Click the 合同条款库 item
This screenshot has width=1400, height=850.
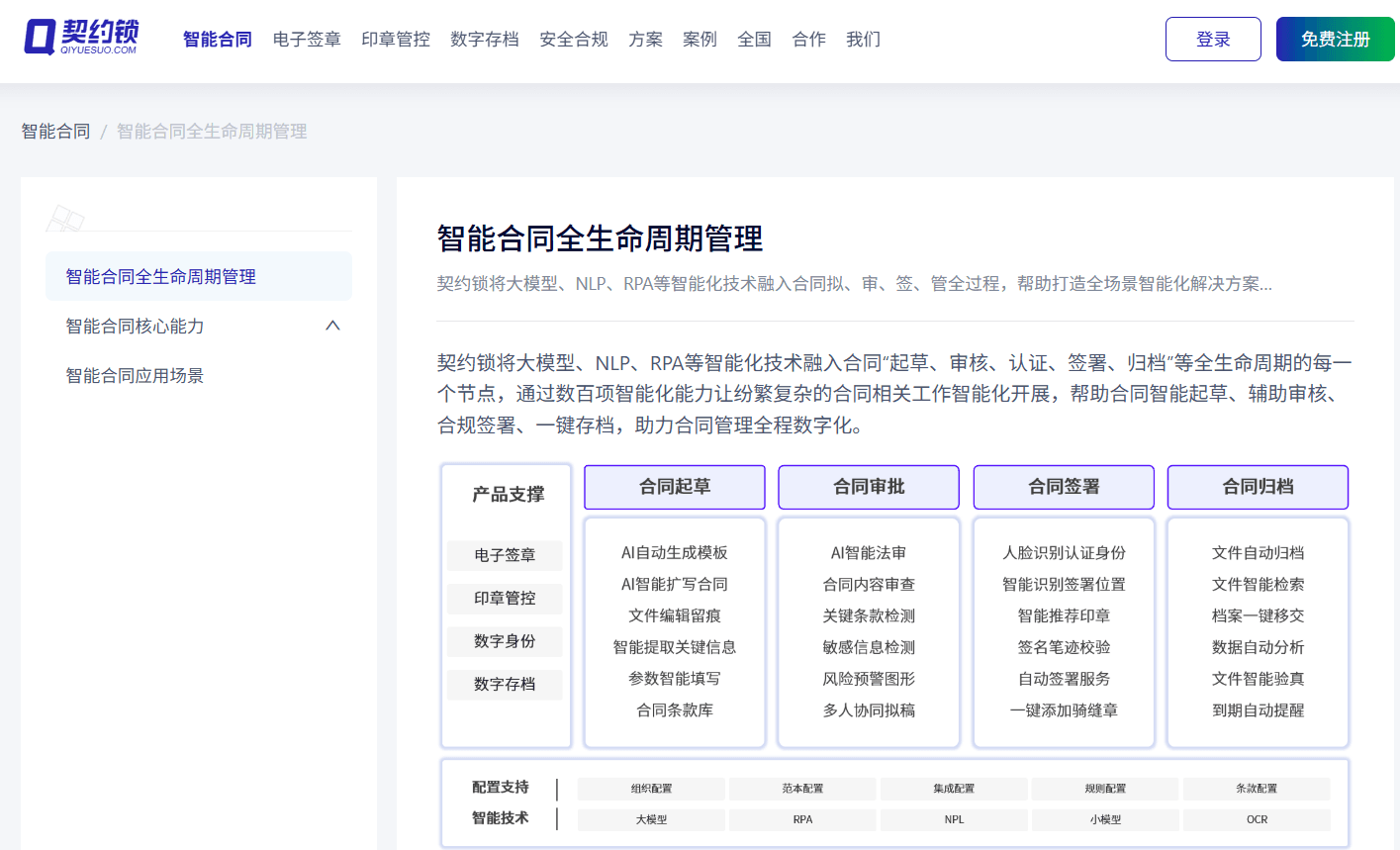(x=675, y=710)
